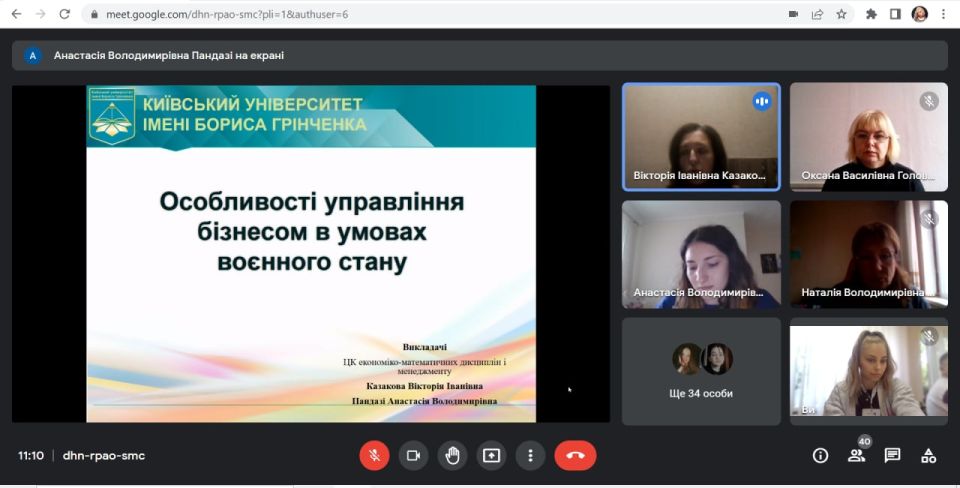Click the meeting code 'dhn-rpao-smc'
960x488 pixels.
[x=104, y=456]
